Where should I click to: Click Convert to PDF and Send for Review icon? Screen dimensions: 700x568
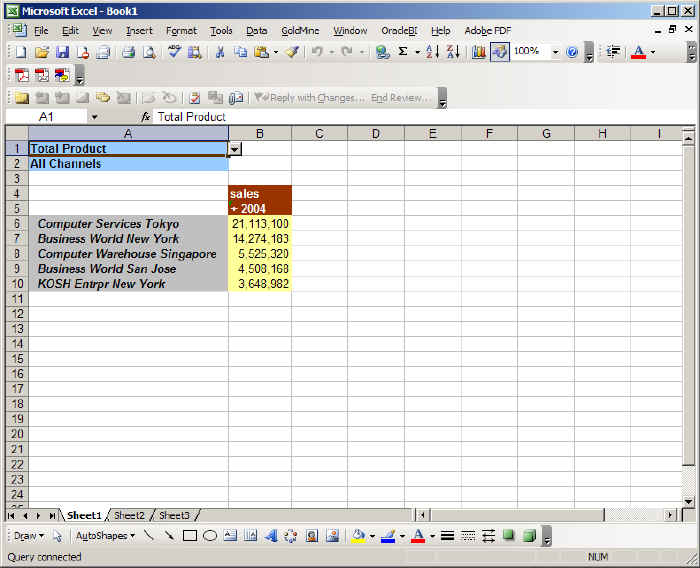pyautogui.click(x=62, y=75)
